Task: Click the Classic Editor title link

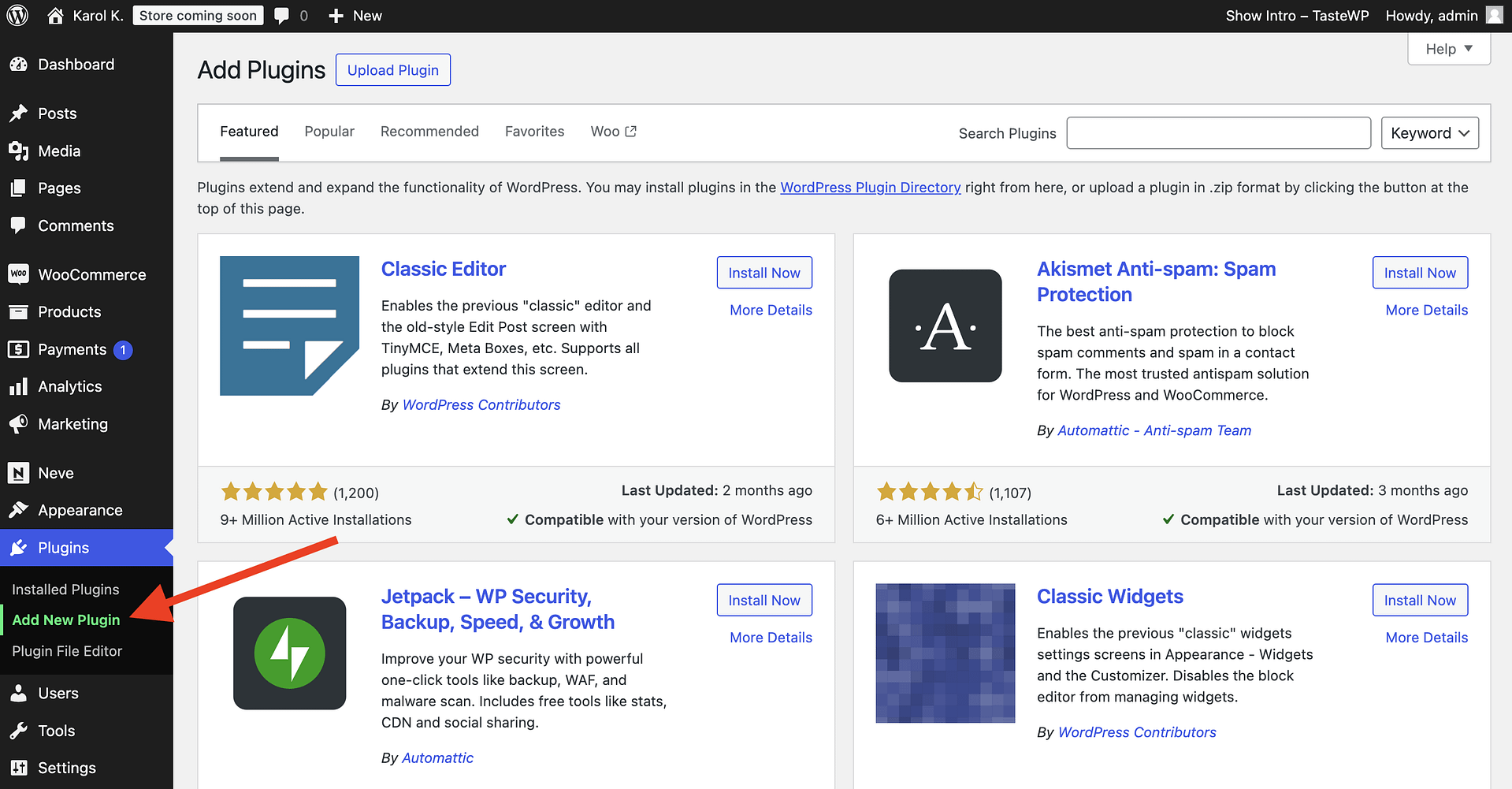Action: [x=444, y=269]
